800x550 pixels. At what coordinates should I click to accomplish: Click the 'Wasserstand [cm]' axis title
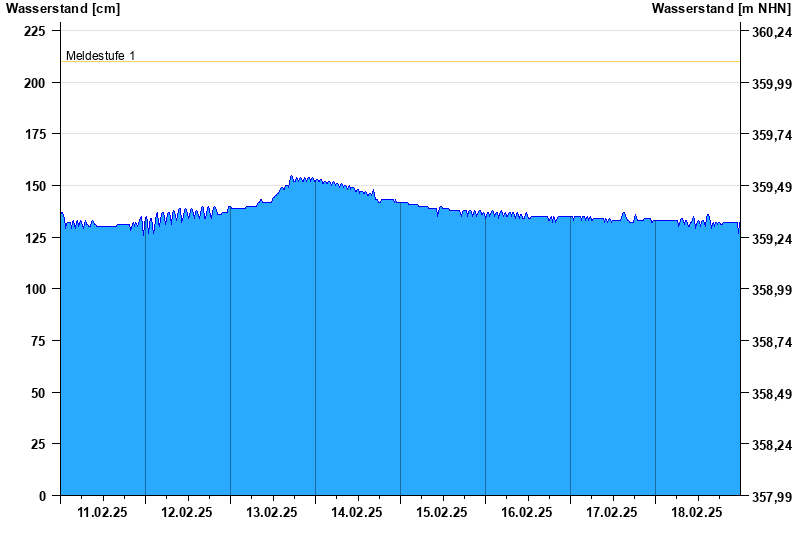coord(63,8)
